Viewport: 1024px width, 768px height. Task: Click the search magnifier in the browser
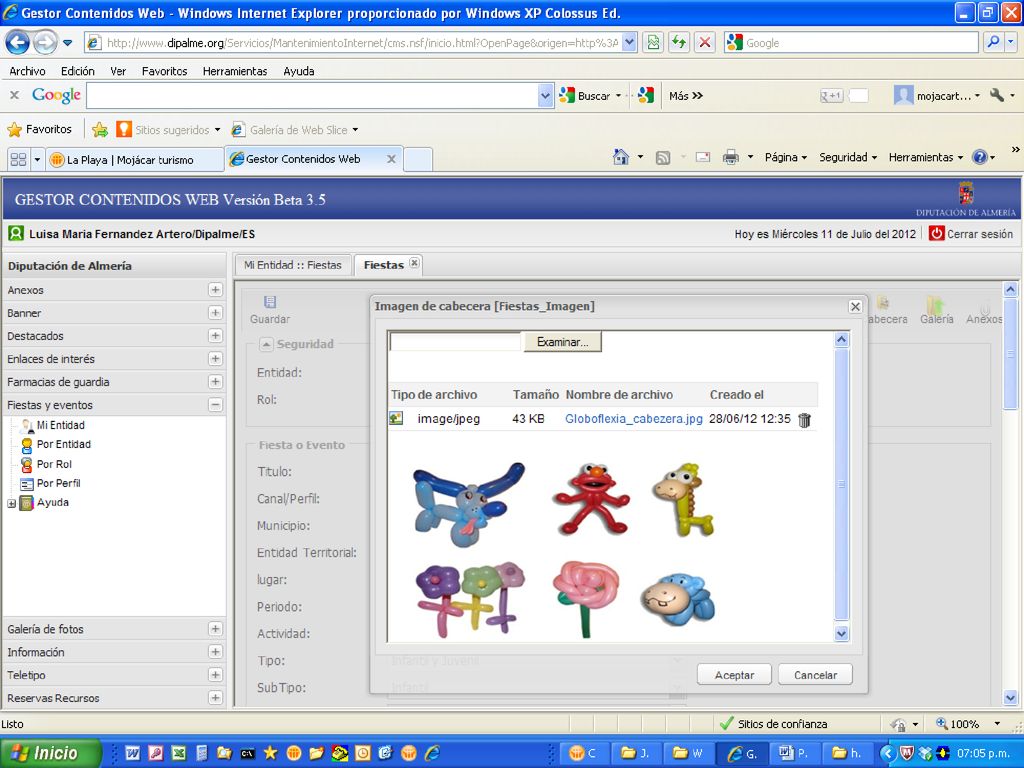coord(993,42)
